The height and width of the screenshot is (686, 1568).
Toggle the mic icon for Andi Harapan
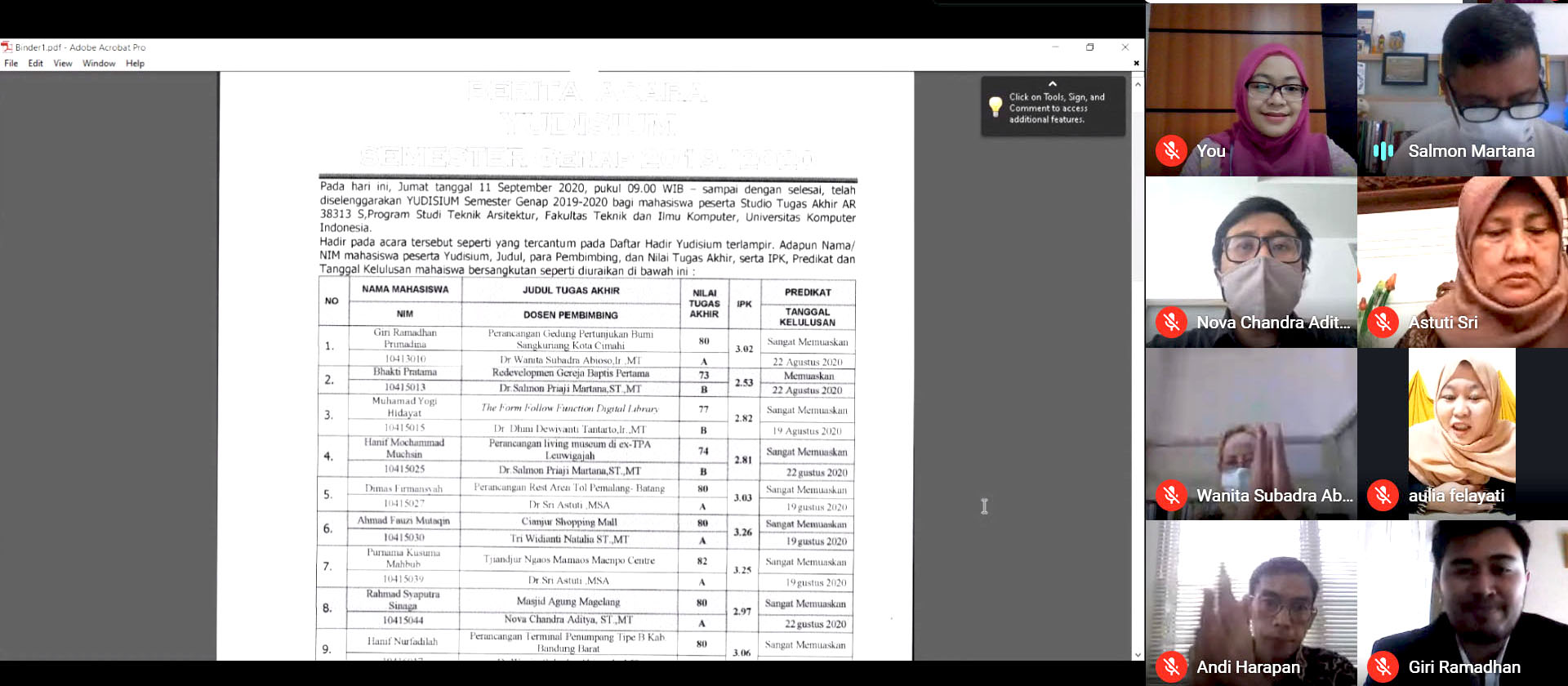click(1170, 667)
